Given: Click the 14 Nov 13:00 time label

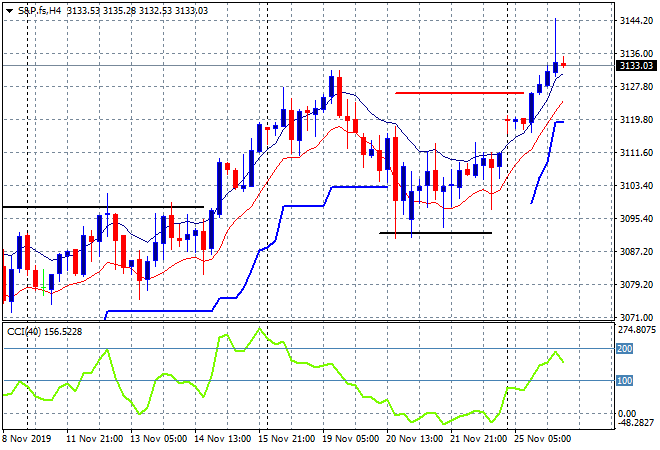Looking at the screenshot, I should point(223,439).
